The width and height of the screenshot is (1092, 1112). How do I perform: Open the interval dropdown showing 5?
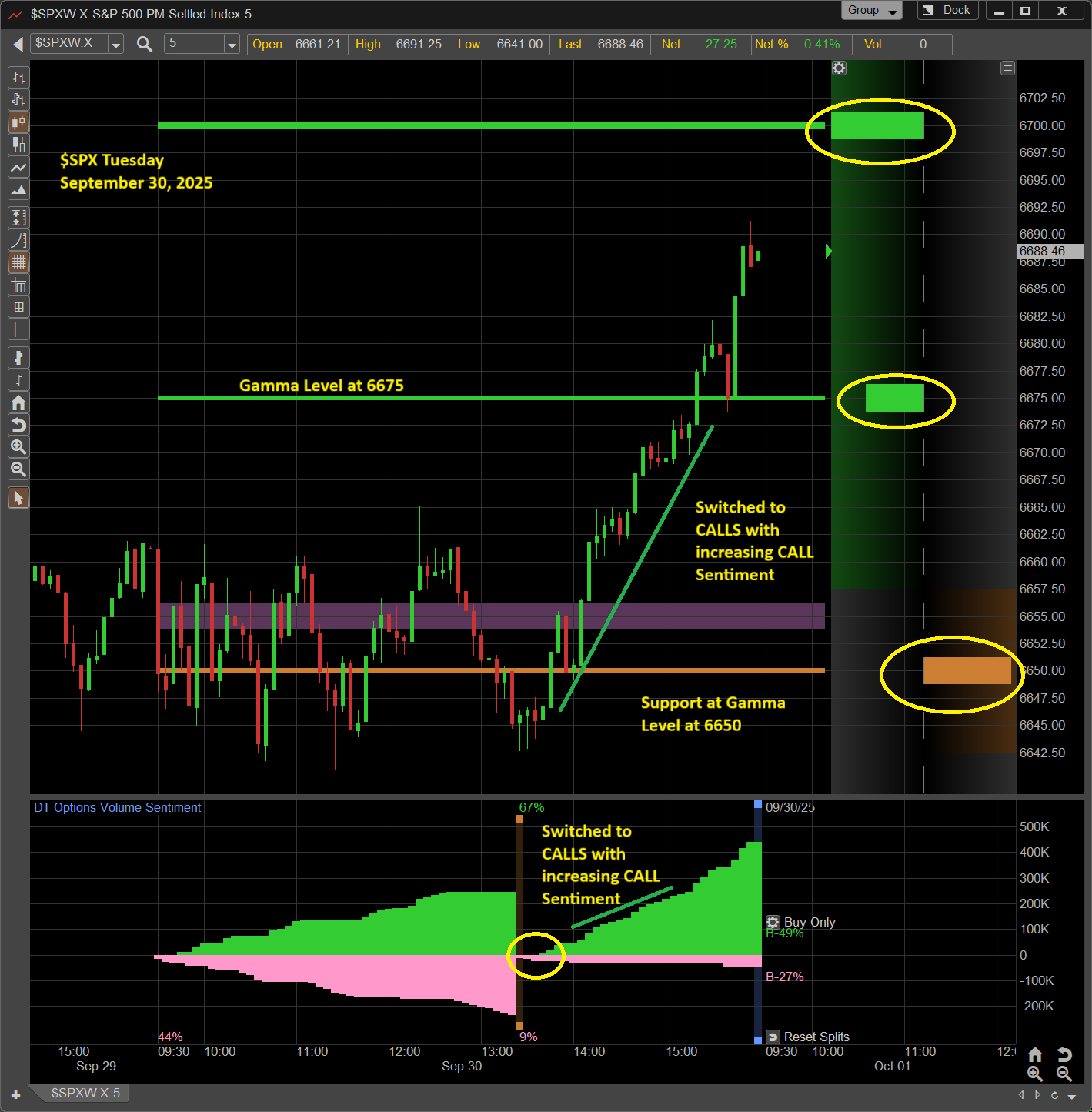pyautogui.click(x=232, y=45)
